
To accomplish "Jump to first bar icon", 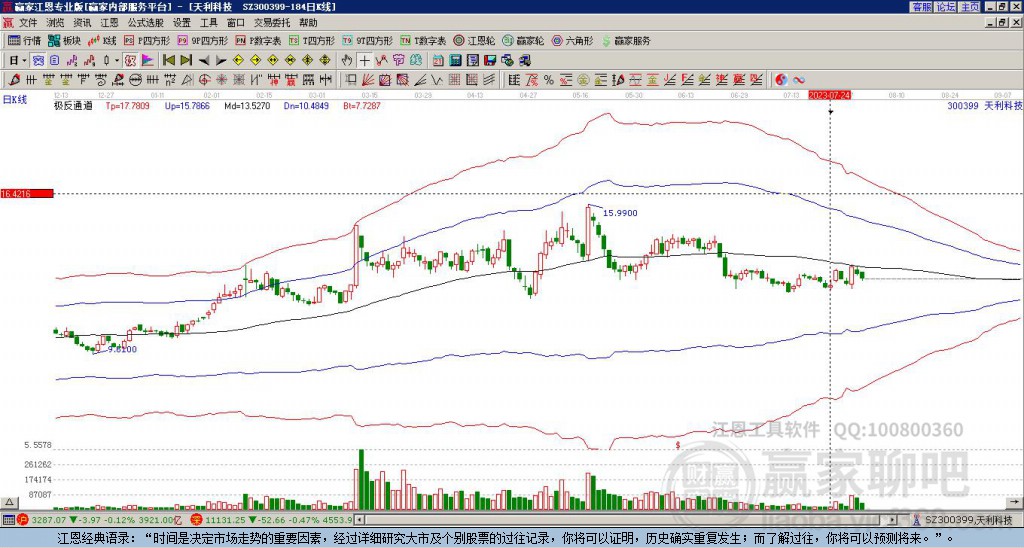I will click(169, 61).
